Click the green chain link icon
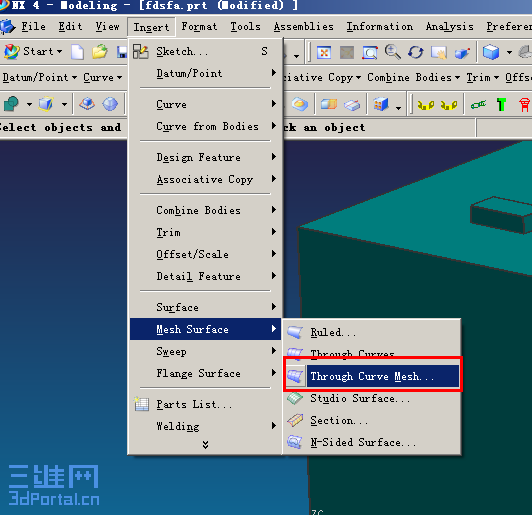This screenshot has height=515, width=532. pyautogui.click(x=478, y=105)
